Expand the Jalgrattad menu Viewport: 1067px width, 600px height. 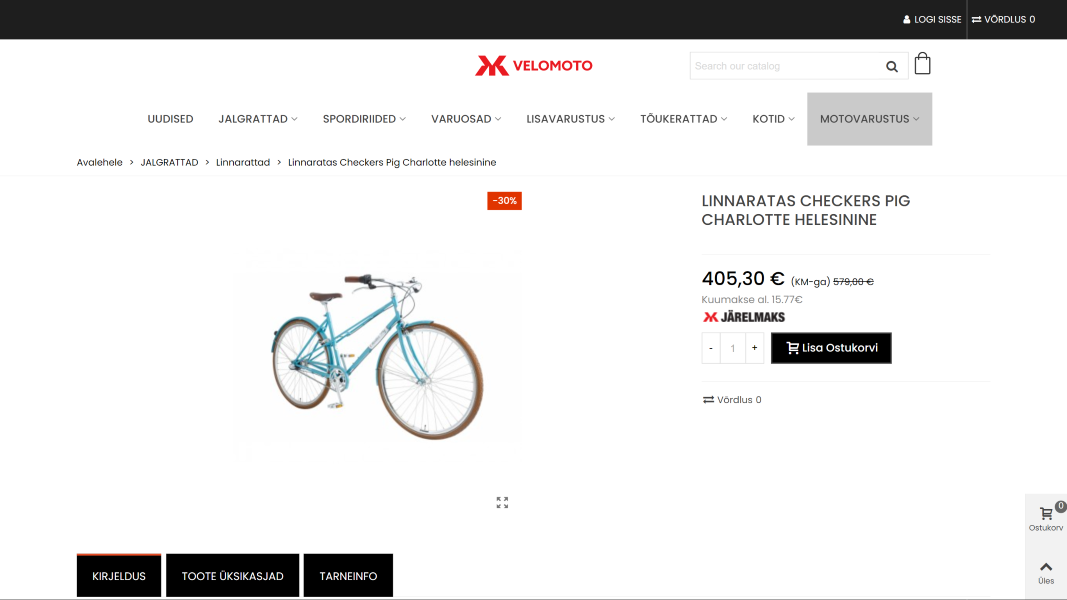[258, 119]
